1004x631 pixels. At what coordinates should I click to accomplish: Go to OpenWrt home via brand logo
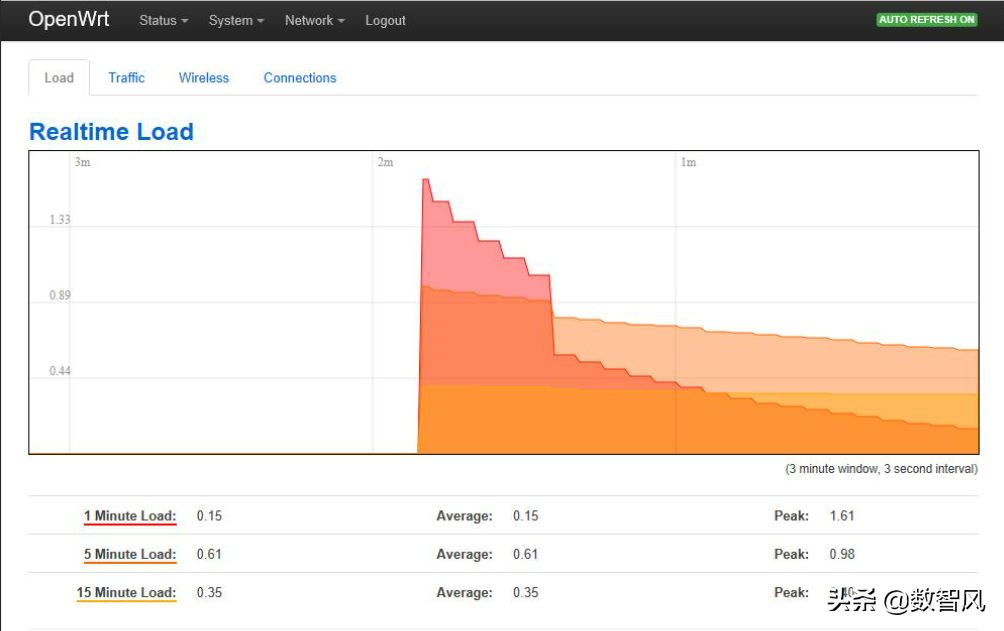[69, 19]
